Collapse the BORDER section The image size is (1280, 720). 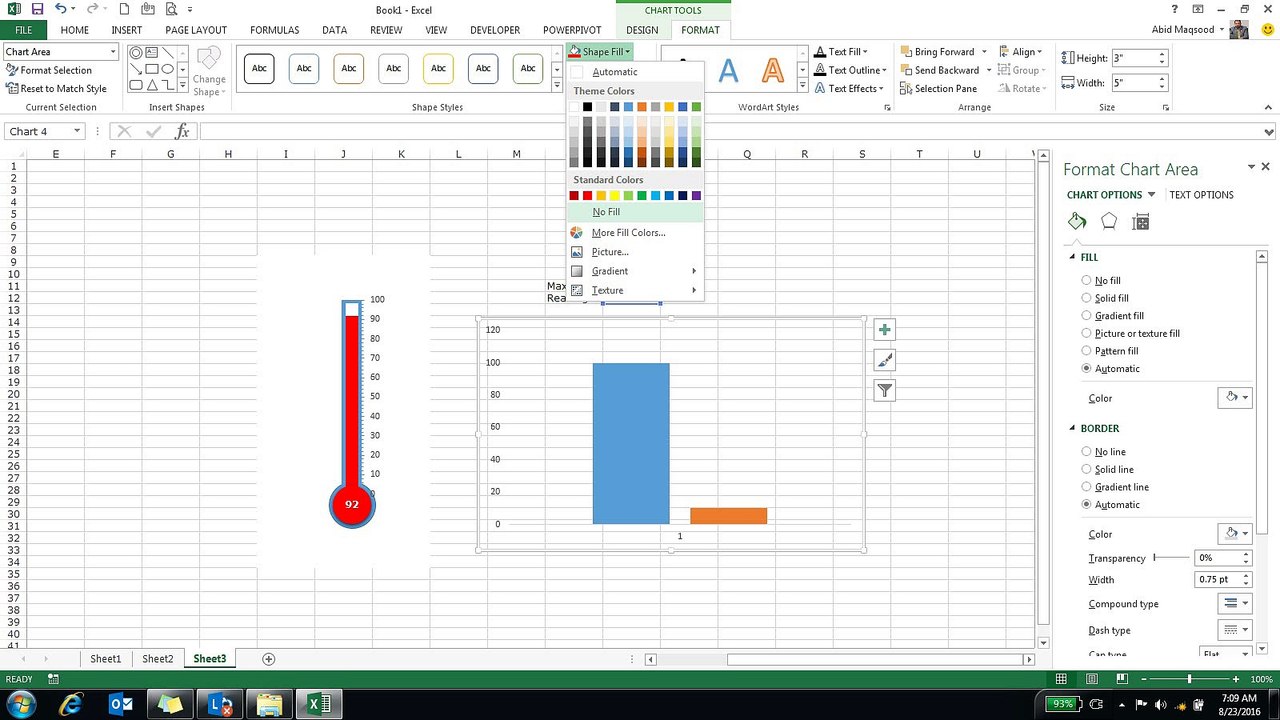point(1073,428)
